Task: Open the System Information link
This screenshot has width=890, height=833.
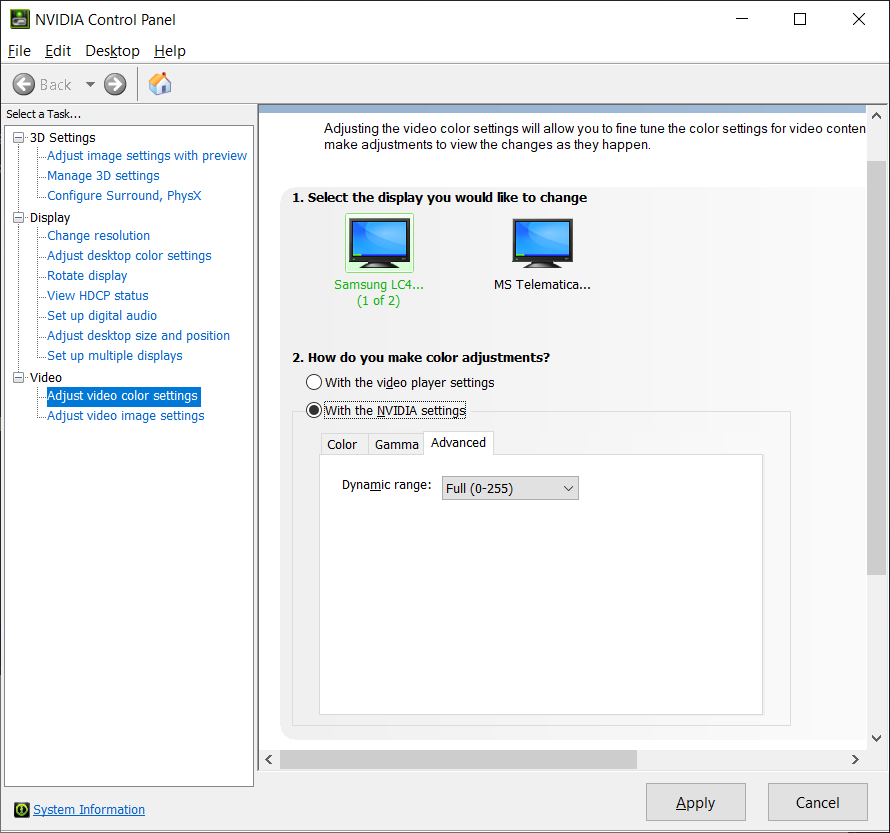Action: (x=89, y=810)
